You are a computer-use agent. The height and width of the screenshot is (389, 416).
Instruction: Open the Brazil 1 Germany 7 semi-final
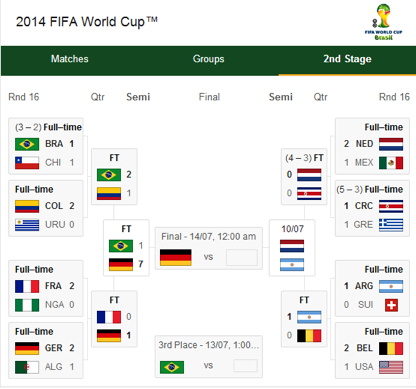[x=126, y=248]
